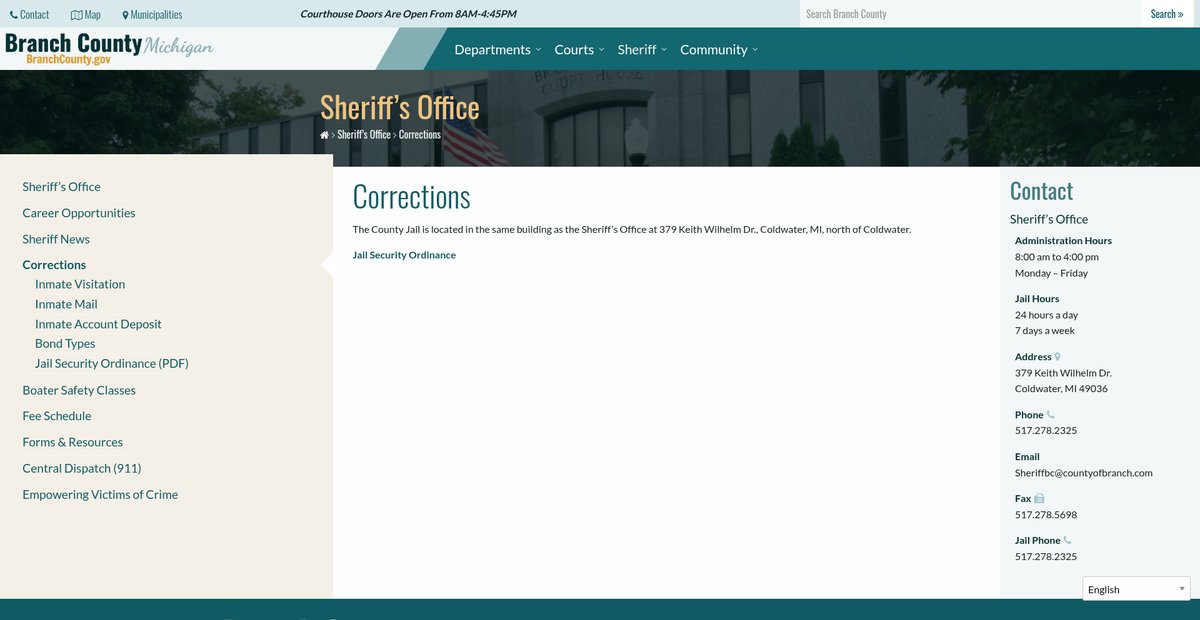Open Jail Security Ordinance (PDF) sidebar link
Viewport: 1200px width, 620px height.
(112, 363)
